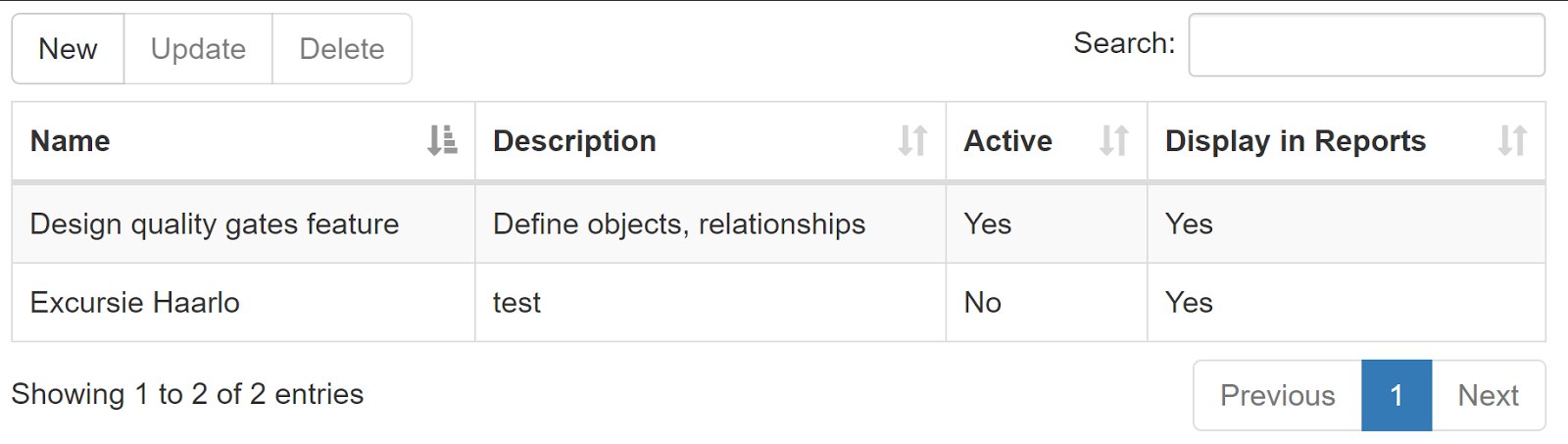Select page 1 in pagination

1396,396
